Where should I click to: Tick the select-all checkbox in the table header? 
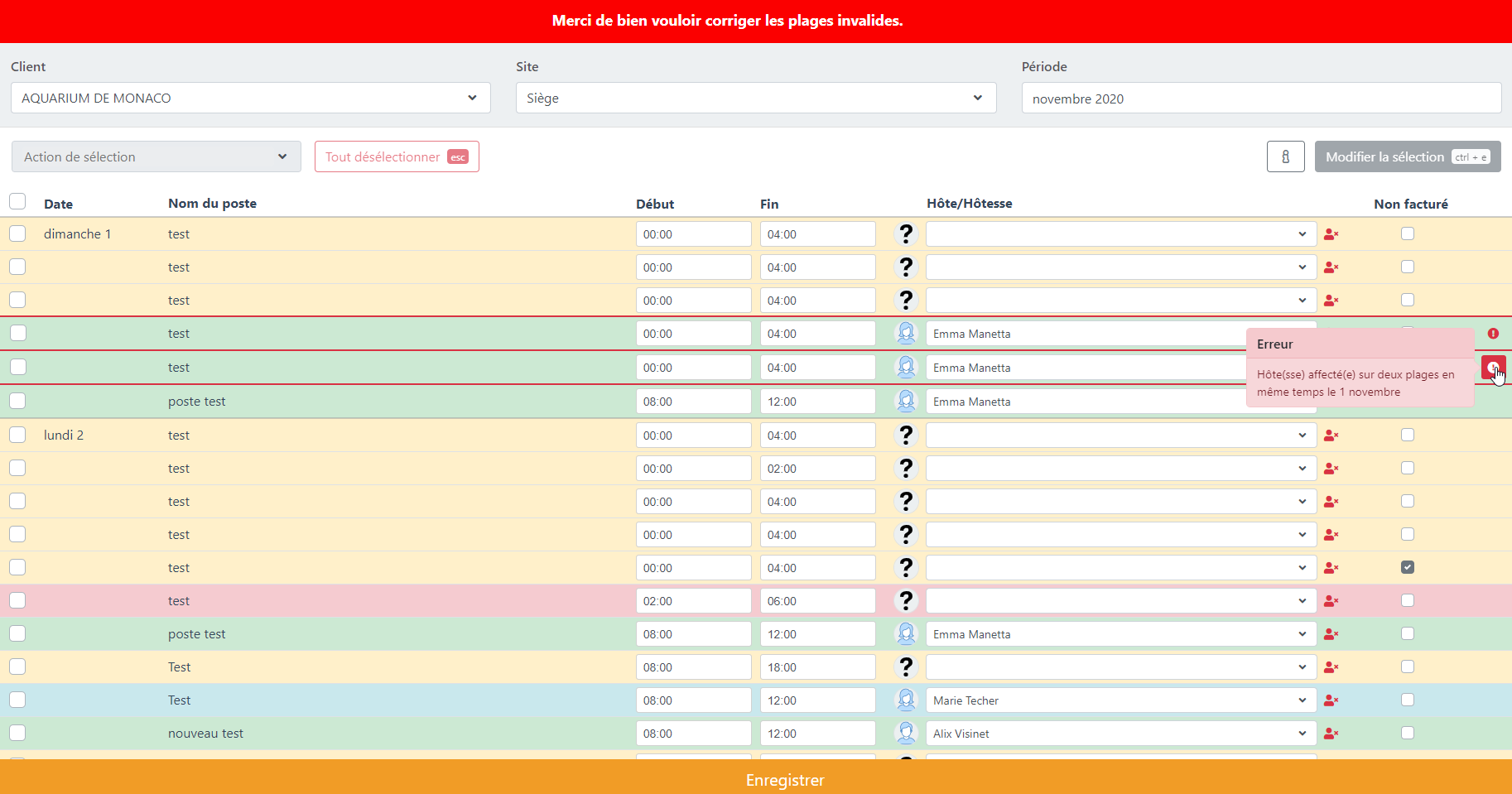tap(17, 202)
